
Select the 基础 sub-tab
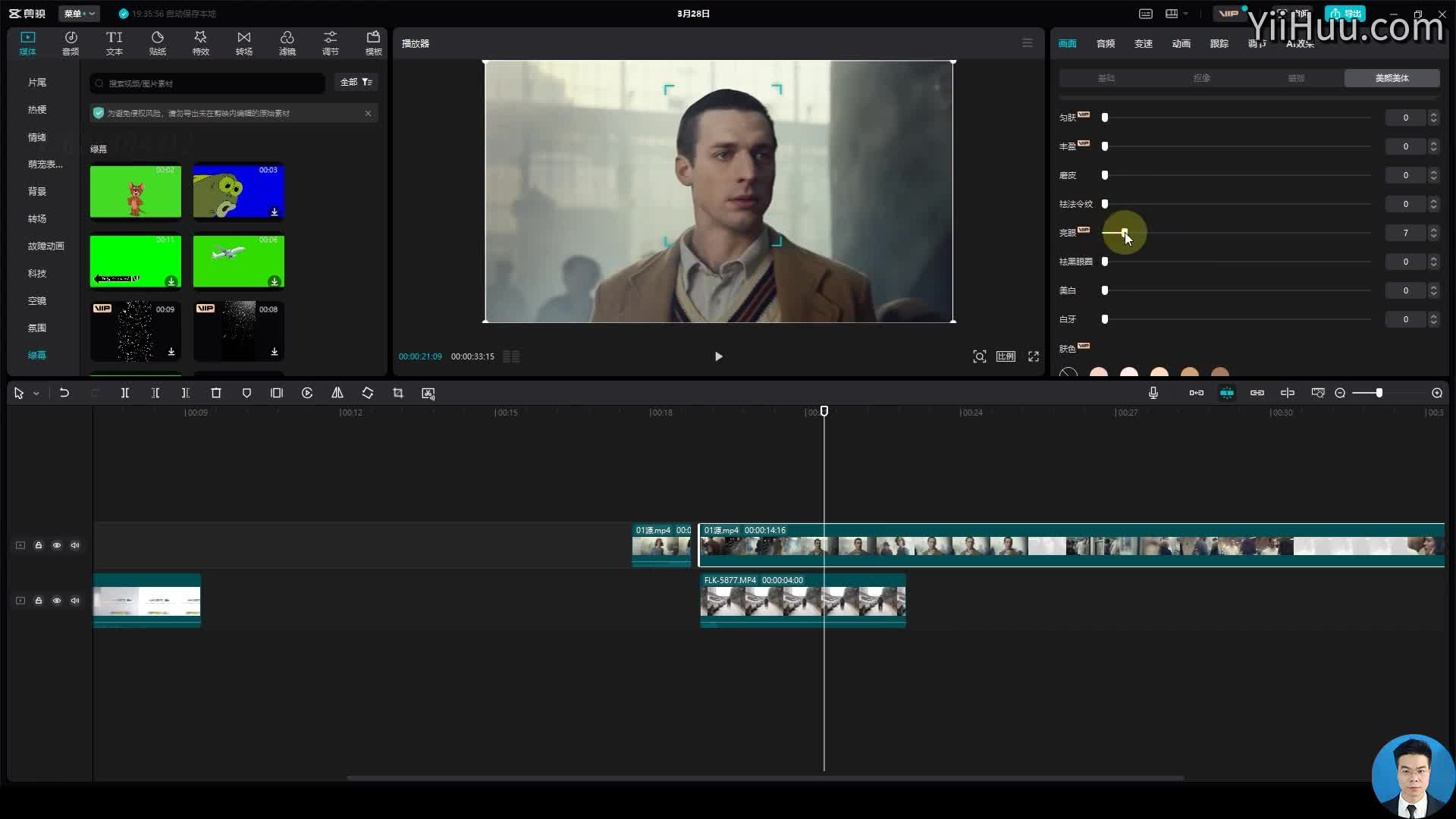[x=1106, y=78]
